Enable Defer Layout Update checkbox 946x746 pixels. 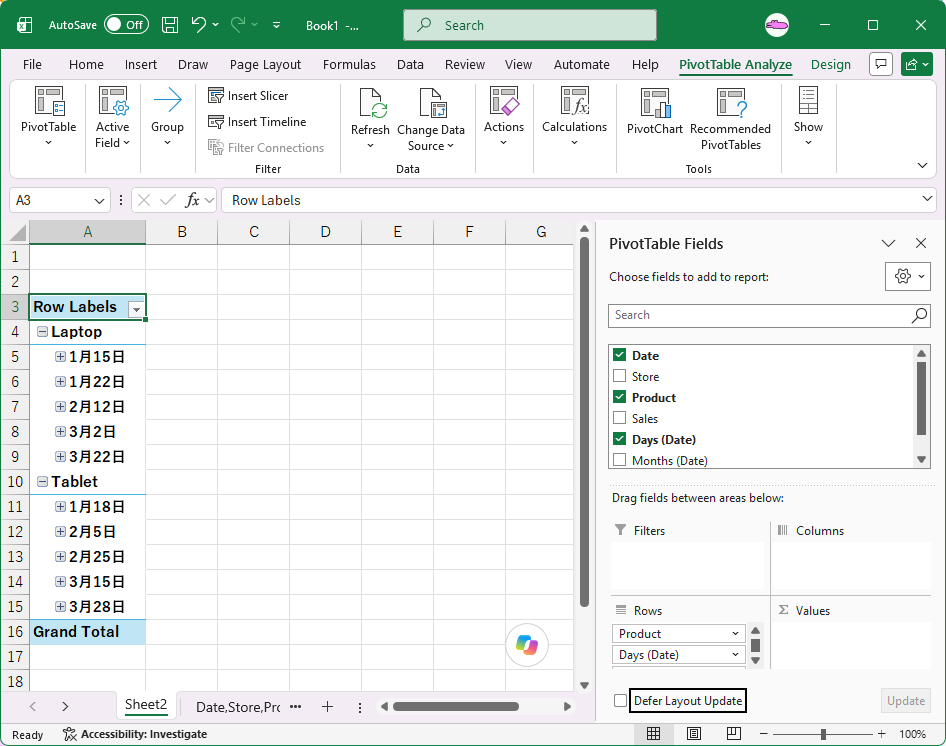[620, 701]
